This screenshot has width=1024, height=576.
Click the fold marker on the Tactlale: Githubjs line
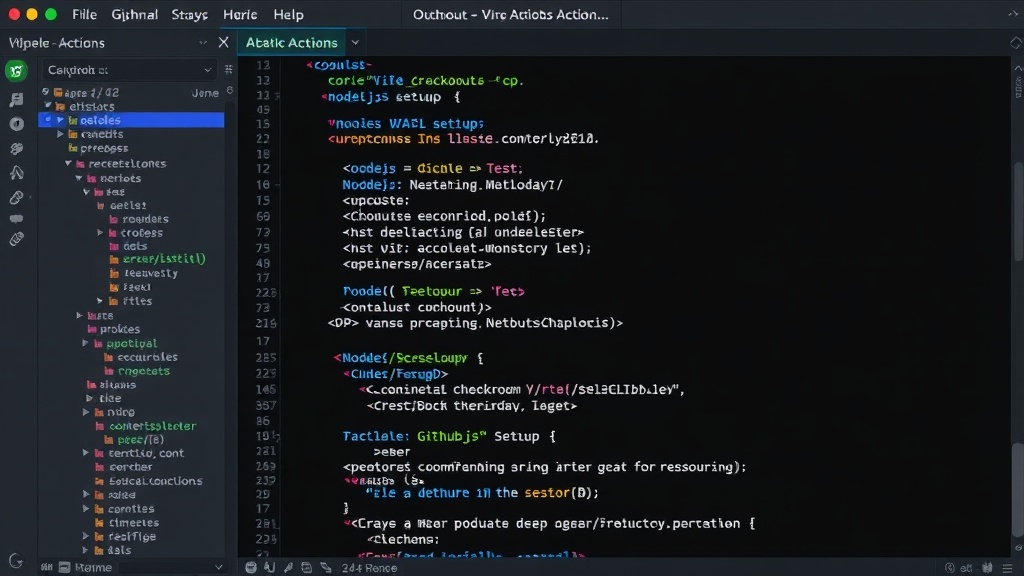(x=278, y=436)
